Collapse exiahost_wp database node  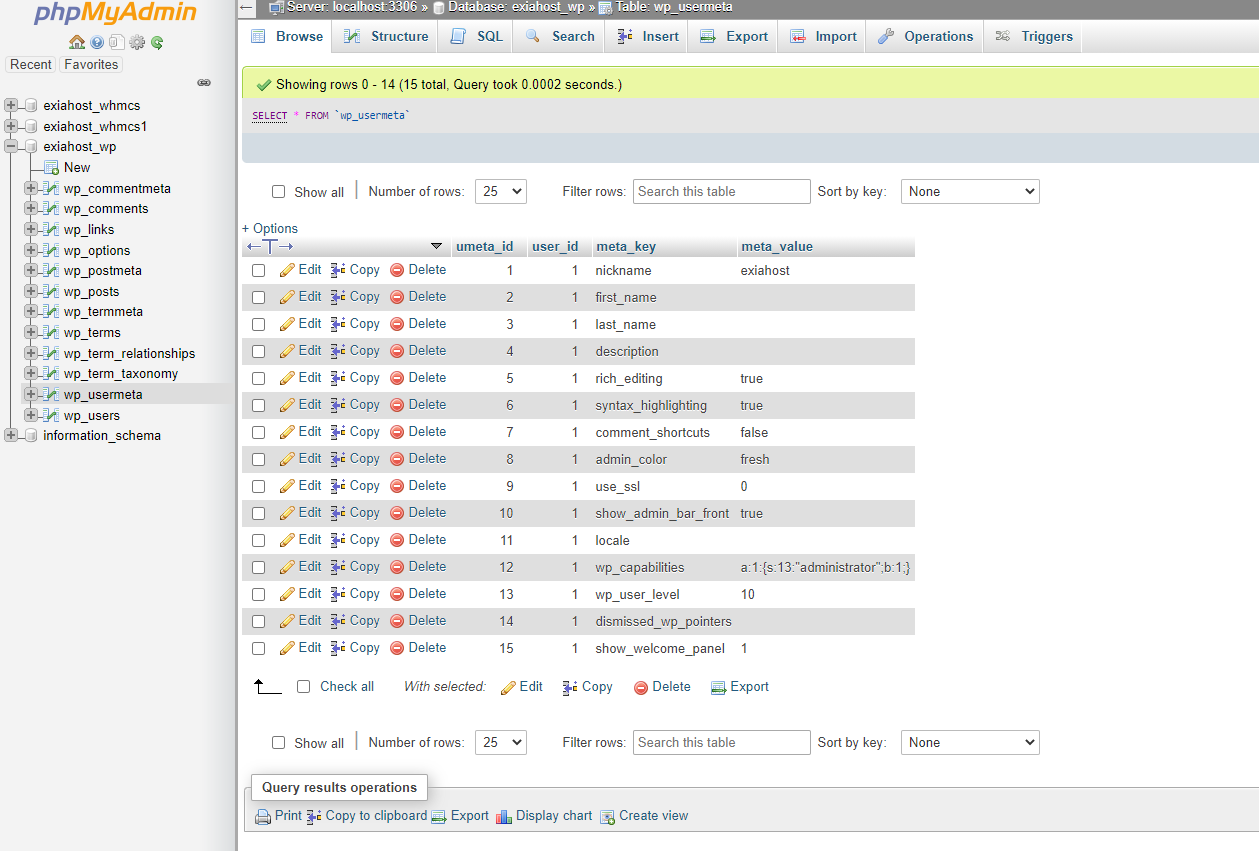(11, 146)
